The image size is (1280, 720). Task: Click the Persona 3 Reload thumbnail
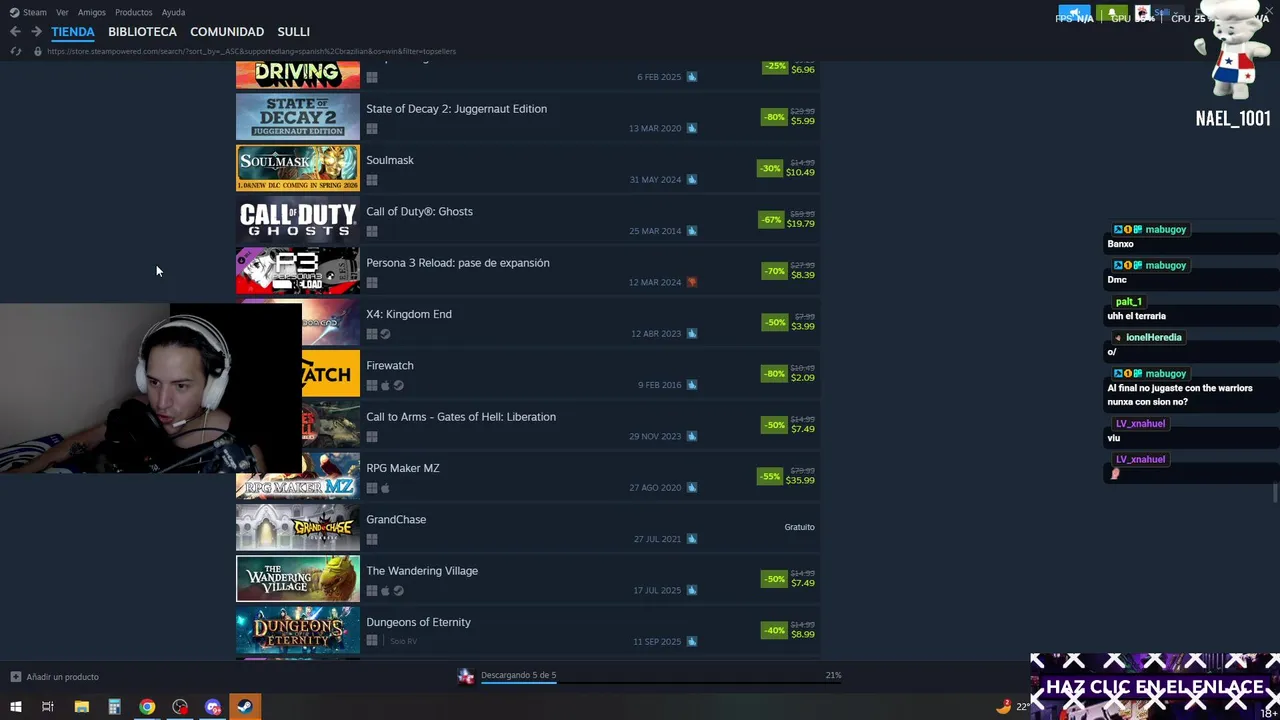pos(297,271)
